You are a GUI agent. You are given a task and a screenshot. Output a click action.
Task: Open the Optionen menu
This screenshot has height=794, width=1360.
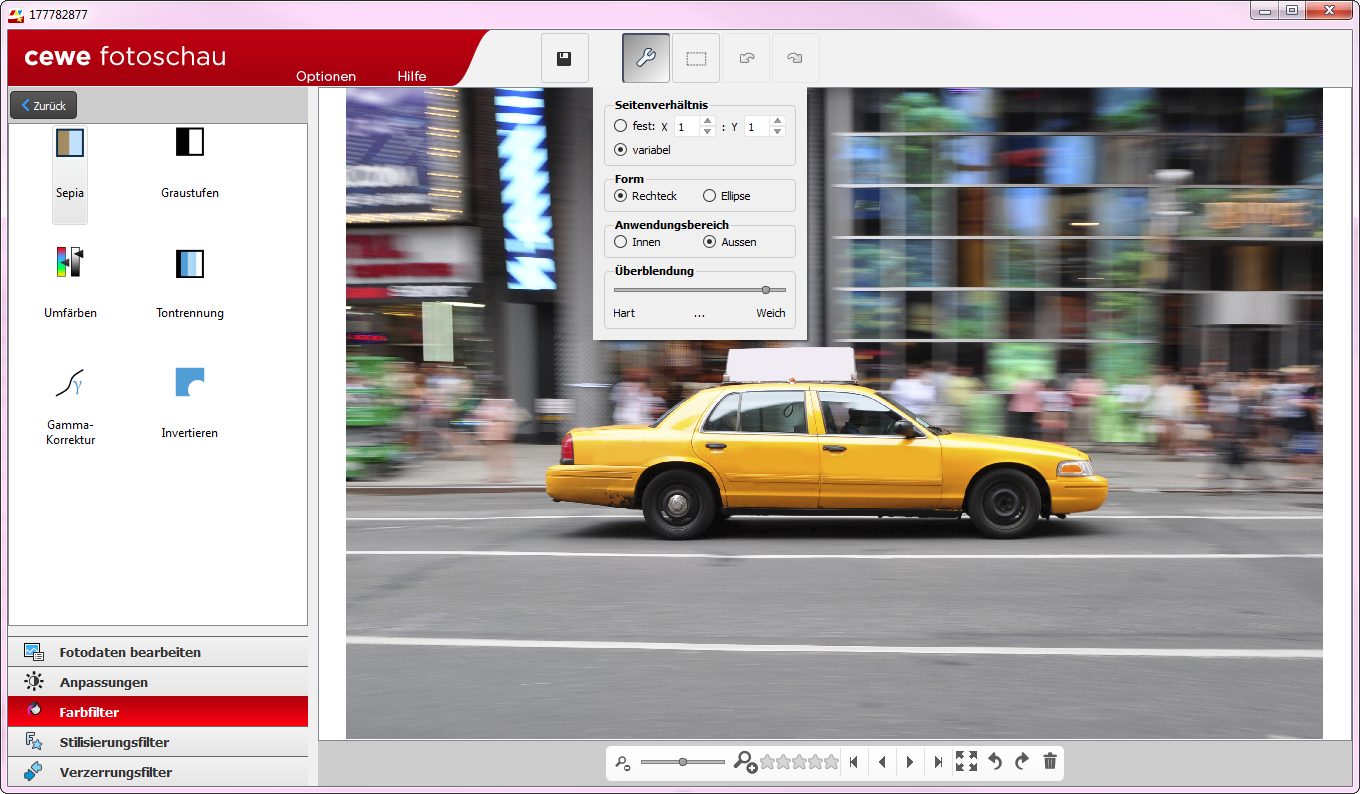(326, 76)
